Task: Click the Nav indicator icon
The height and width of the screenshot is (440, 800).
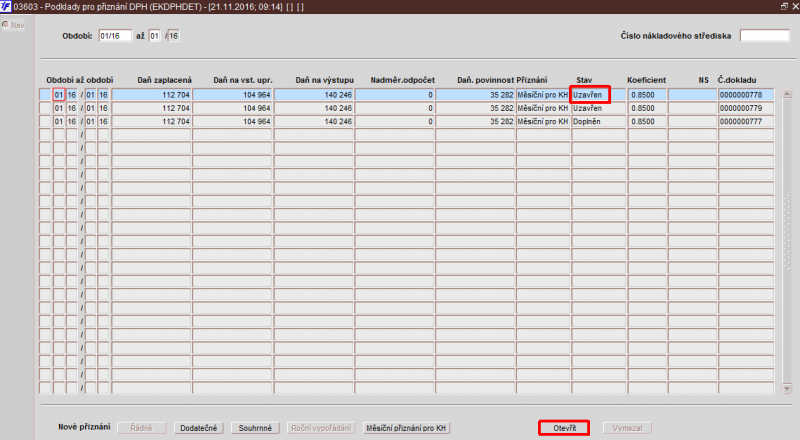Action: [x=6, y=25]
